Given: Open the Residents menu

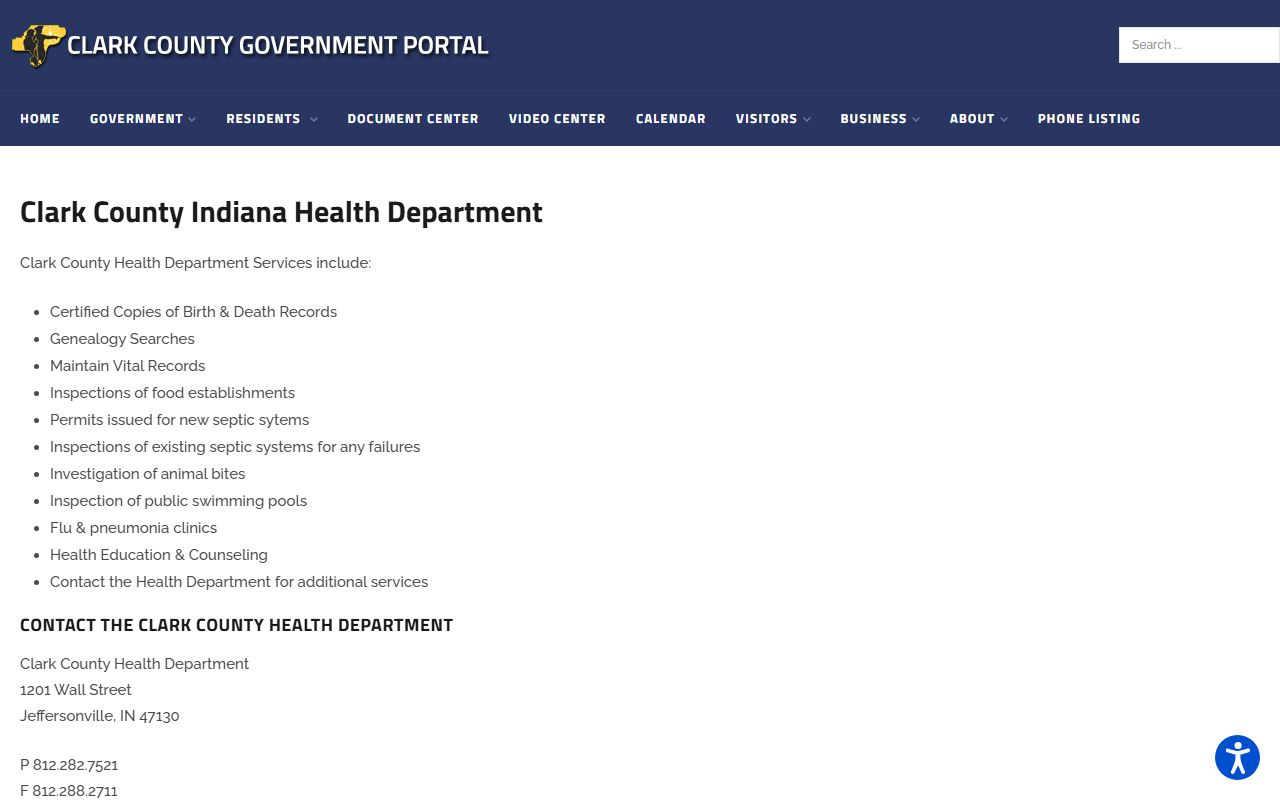Looking at the screenshot, I should coord(263,118).
